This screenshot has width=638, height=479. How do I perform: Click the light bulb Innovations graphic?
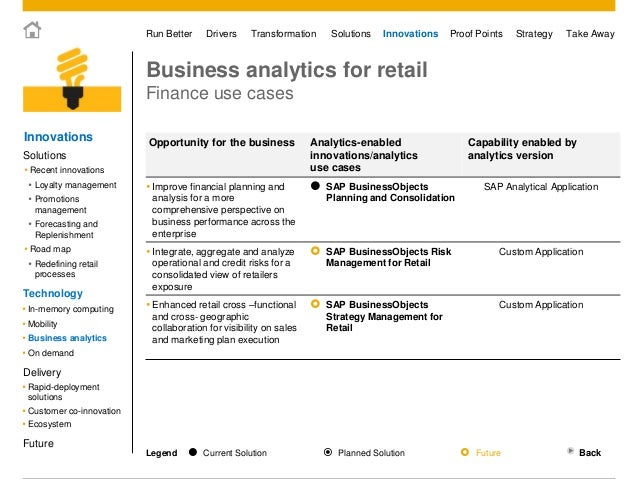tap(72, 80)
